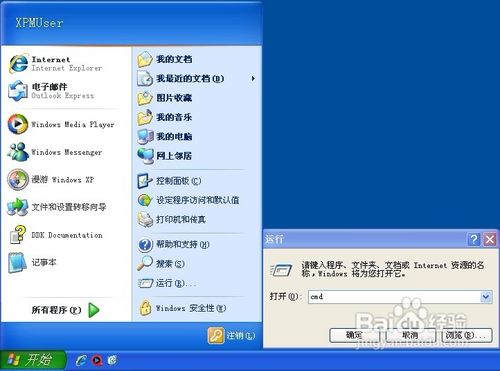Image resolution: width=500 pixels, height=371 pixels.
Task: Click the 浏览(B)... button
Action: 467,335
